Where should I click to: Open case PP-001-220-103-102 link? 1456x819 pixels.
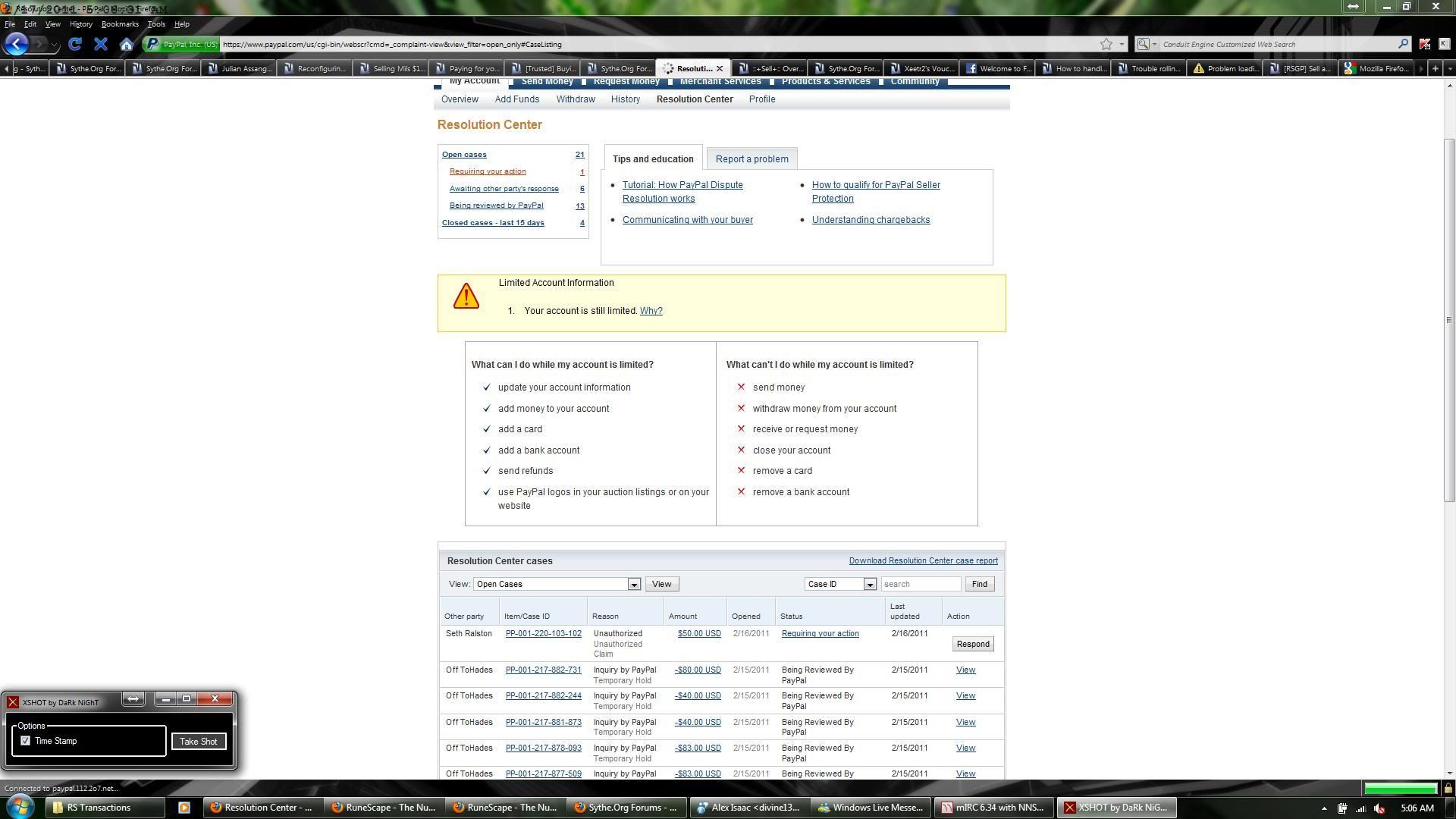543,634
